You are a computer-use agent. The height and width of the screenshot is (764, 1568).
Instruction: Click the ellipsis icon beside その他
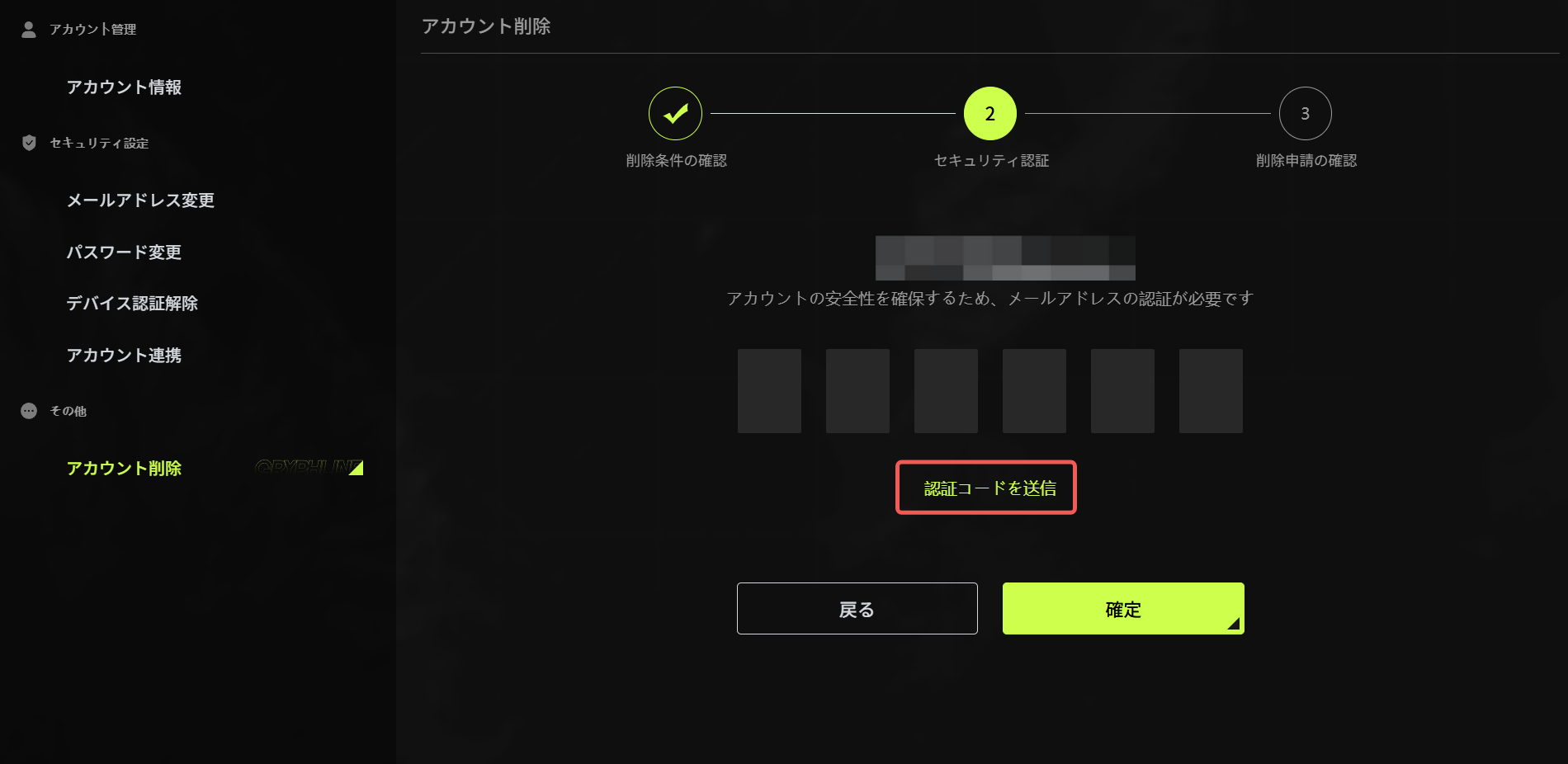(29, 411)
